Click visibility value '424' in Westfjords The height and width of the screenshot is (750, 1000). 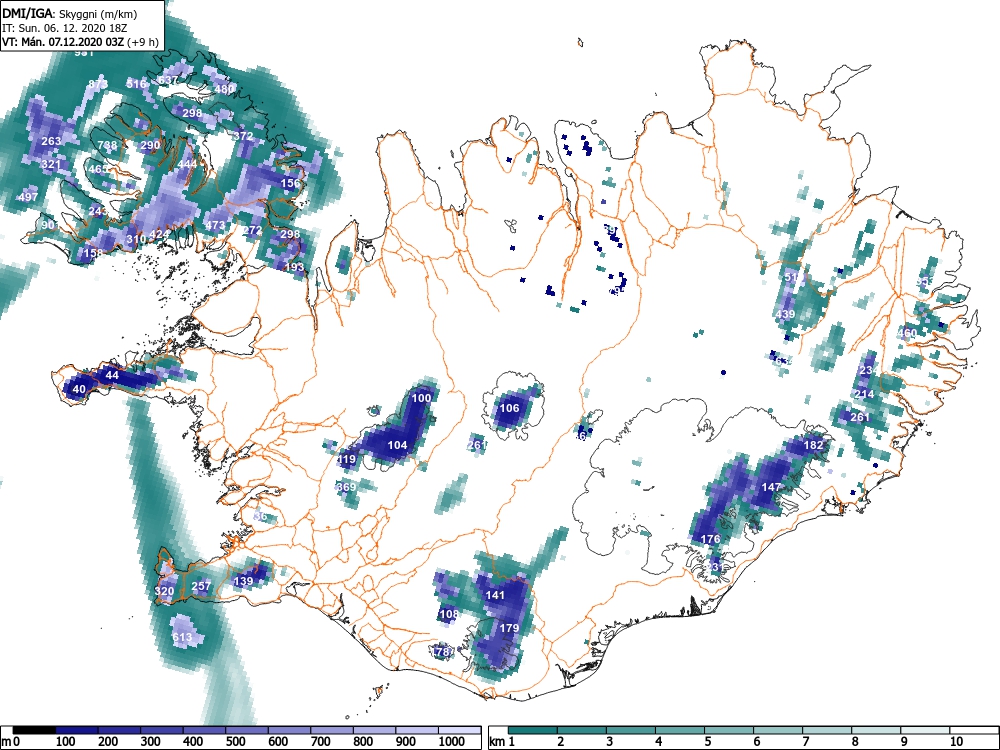(x=159, y=235)
